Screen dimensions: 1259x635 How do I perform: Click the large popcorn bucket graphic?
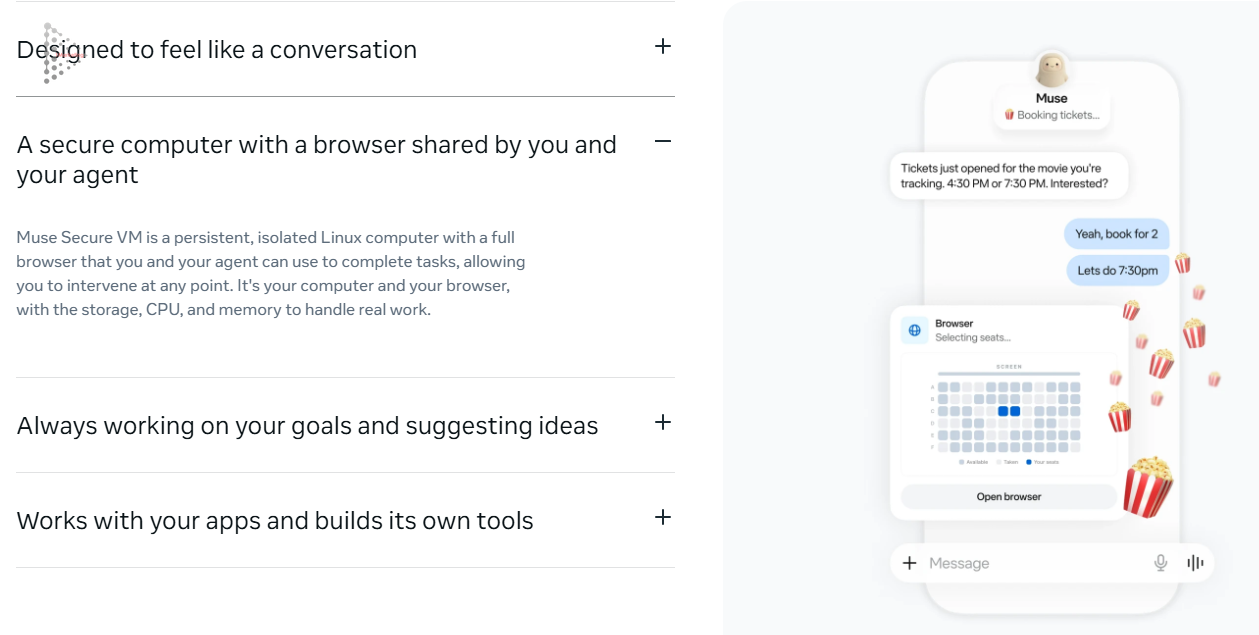coord(1147,487)
